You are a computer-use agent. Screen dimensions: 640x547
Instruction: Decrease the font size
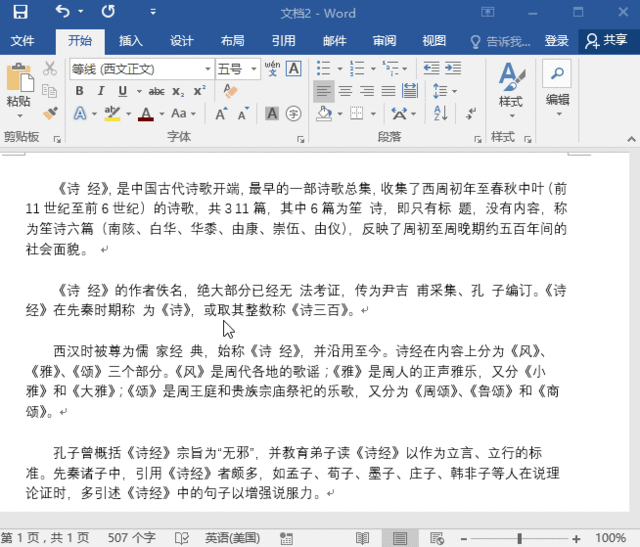click(x=244, y=113)
